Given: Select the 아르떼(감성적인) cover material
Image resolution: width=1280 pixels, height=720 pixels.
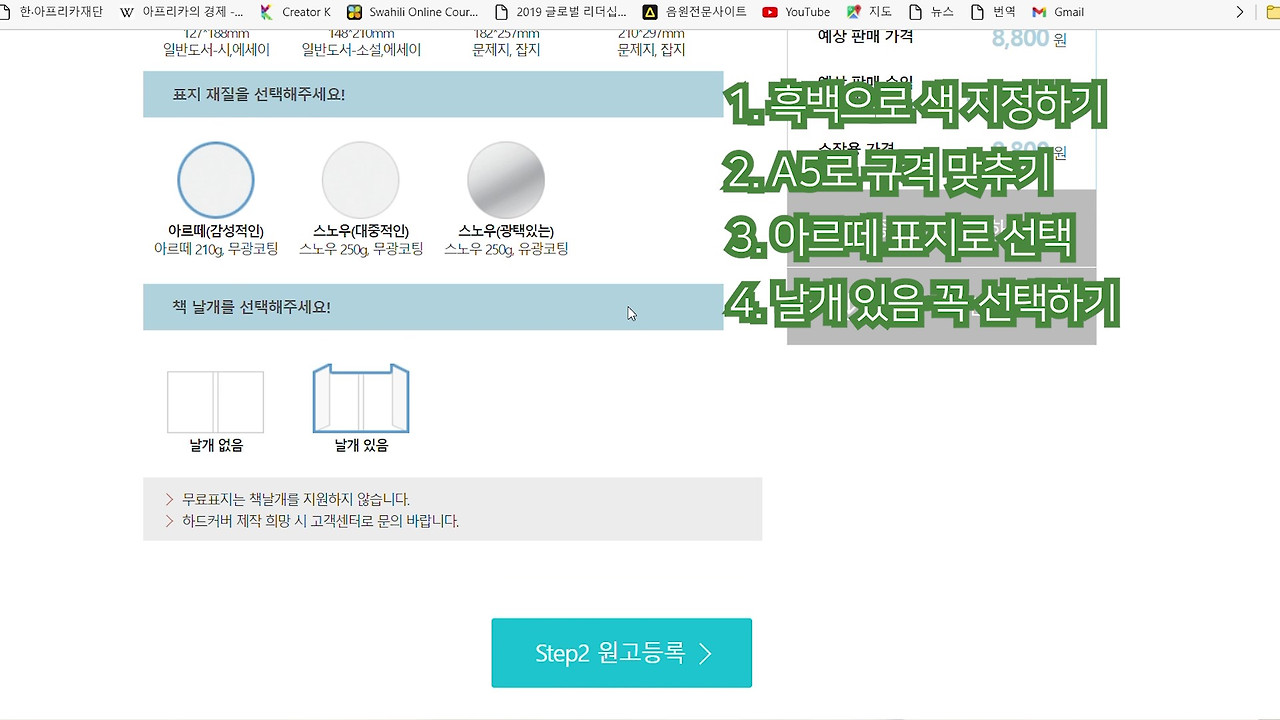Looking at the screenshot, I should tap(216, 199).
